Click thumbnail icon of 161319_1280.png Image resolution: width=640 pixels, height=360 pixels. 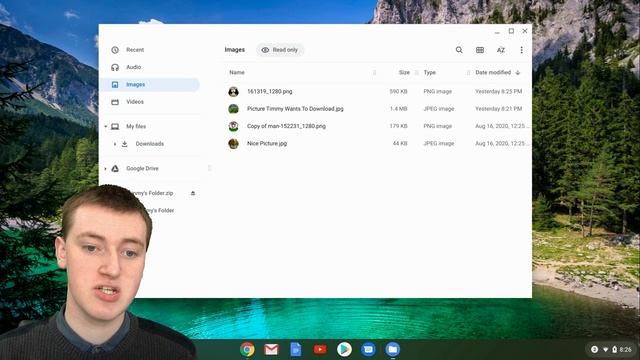coord(233,91)
